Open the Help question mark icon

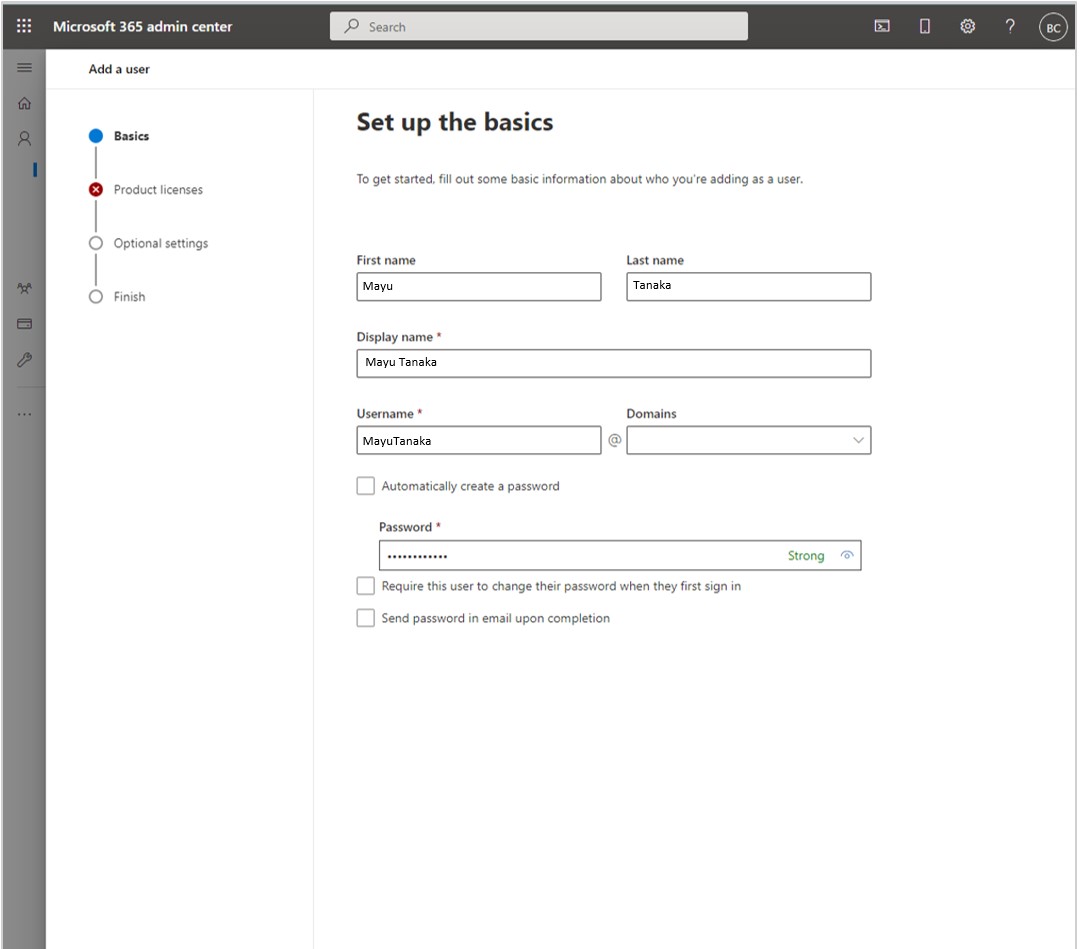[1010, 27]
